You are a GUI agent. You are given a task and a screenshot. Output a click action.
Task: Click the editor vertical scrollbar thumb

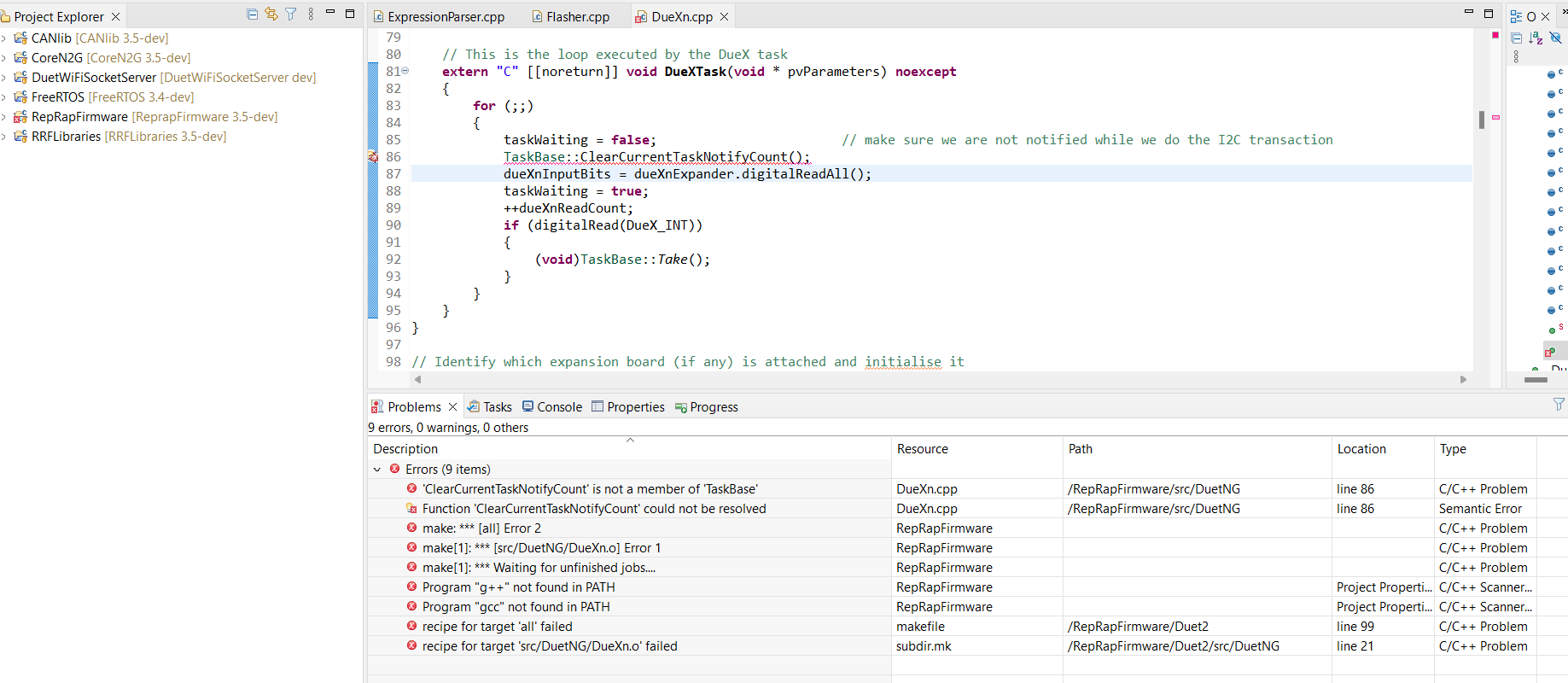(x=1482, y=120)
